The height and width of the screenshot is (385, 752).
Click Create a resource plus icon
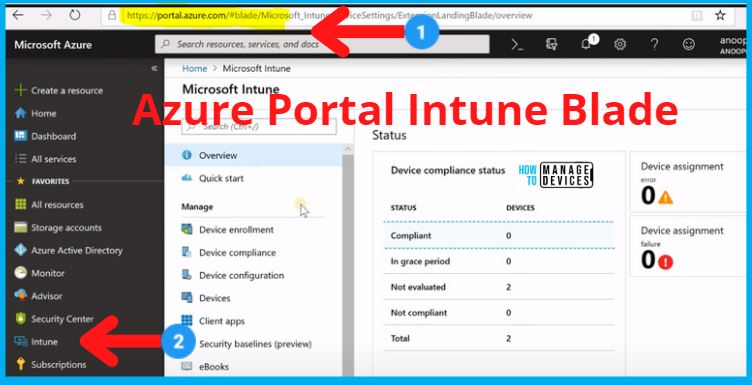[20, 90]
